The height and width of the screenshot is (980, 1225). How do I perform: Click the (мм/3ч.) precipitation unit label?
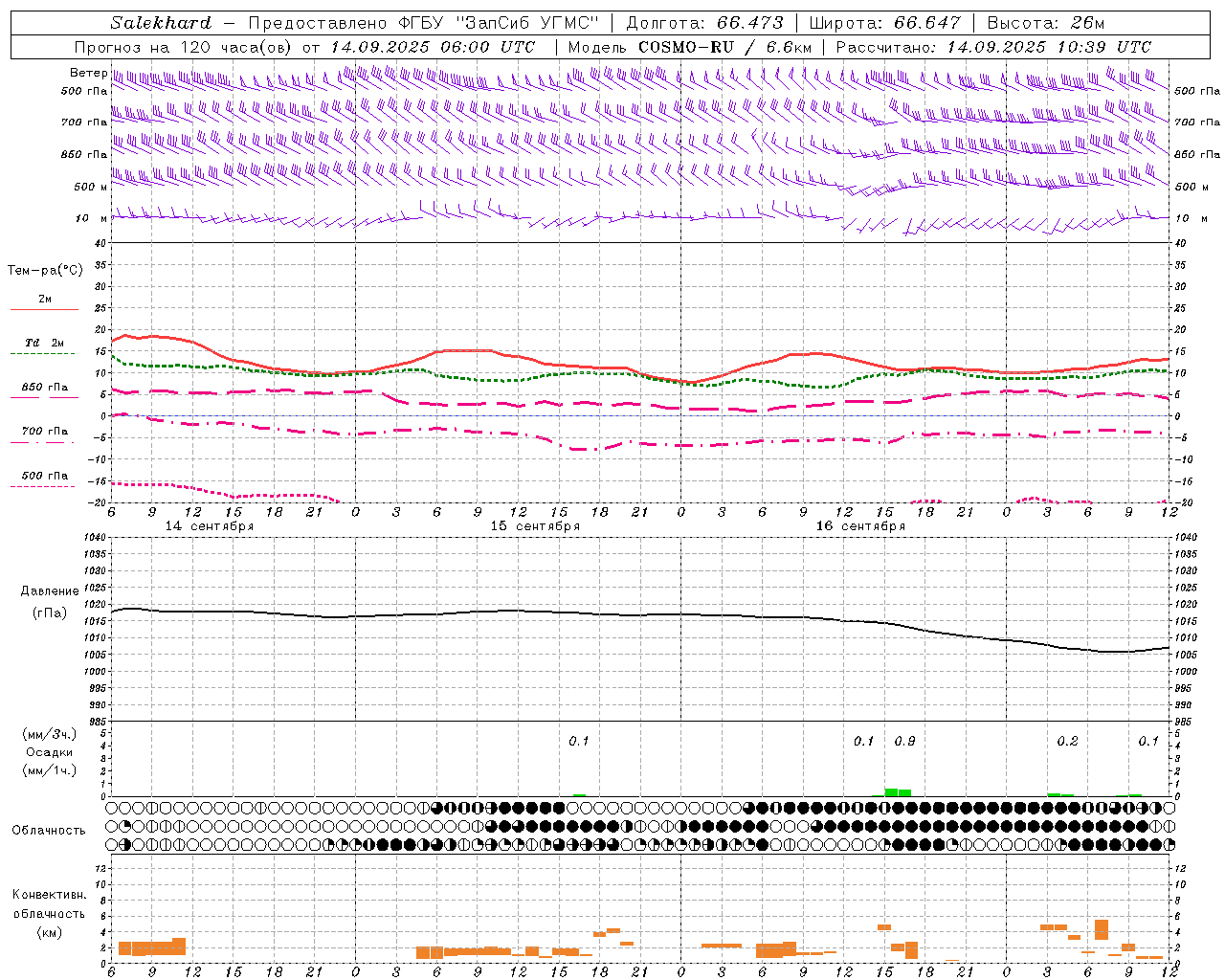50,735
